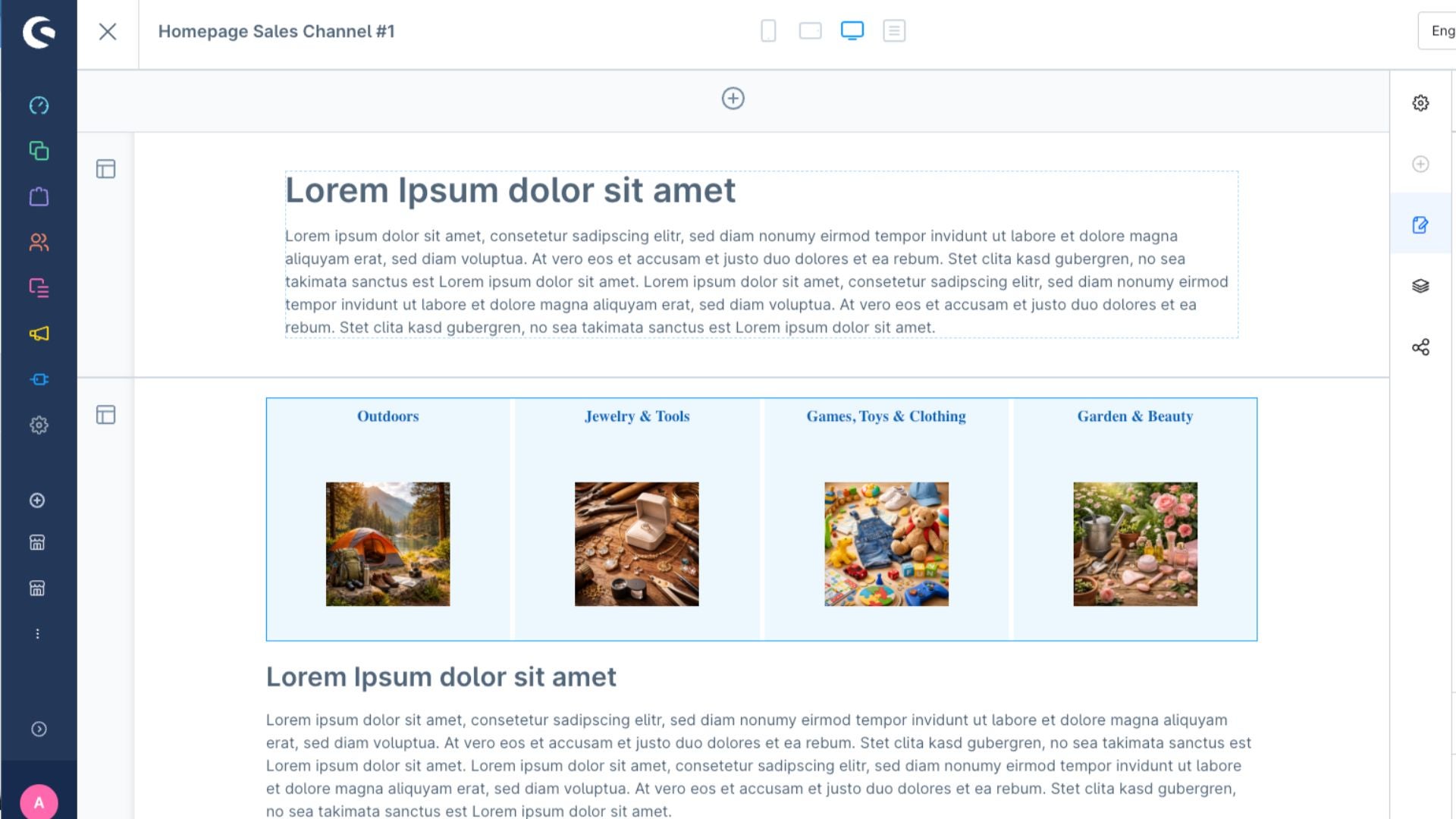This screenshot has width=1456, height=819.
Task: Open the Customers people icon
Action: click(38, 242)
